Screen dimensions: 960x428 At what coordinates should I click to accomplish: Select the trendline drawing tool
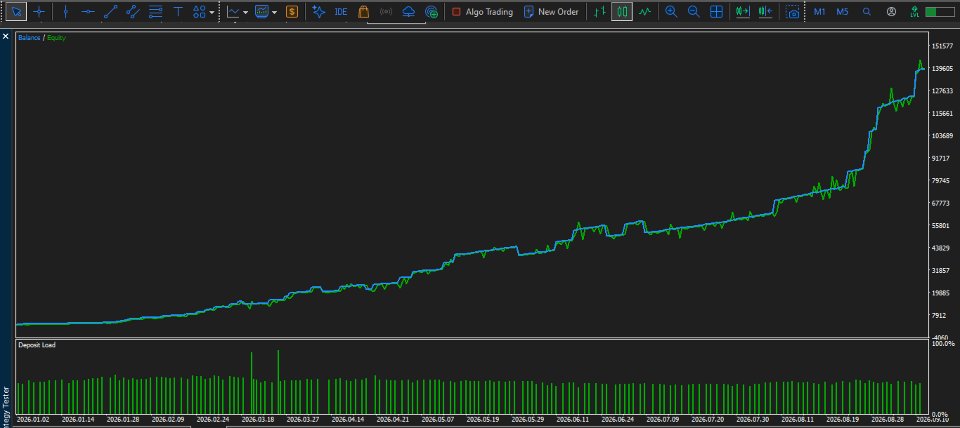(x=110, y=12)
